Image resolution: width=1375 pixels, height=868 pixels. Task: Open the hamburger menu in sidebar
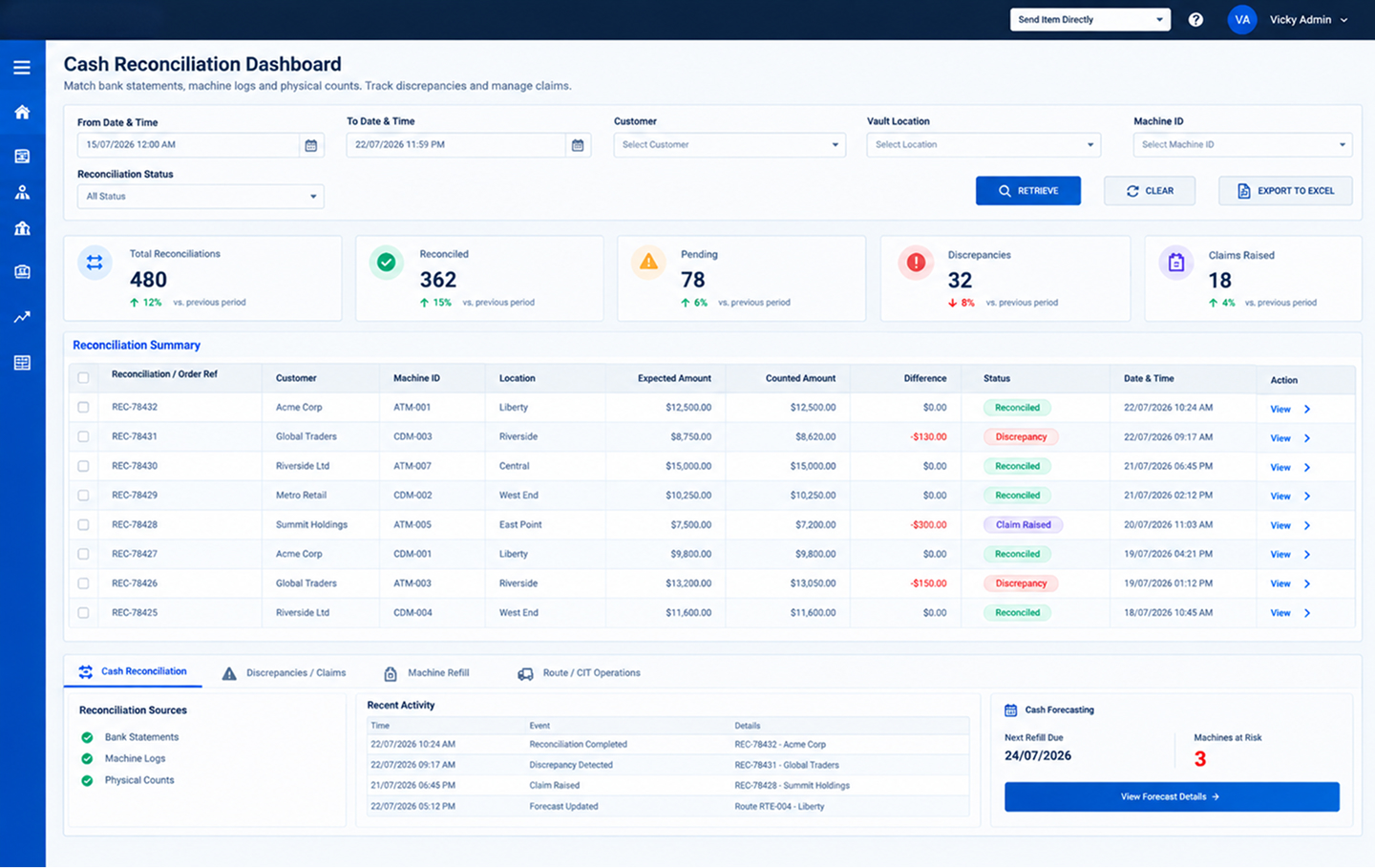point(22,68)
